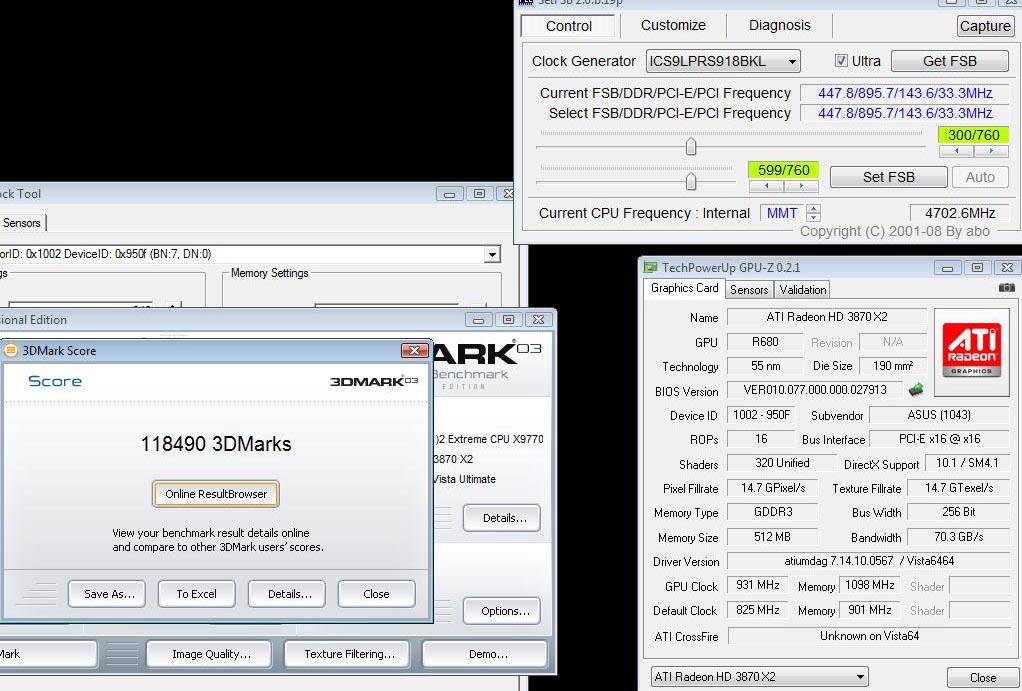Click the 70.3 GB/s Bandwidth value

[958, 537]
